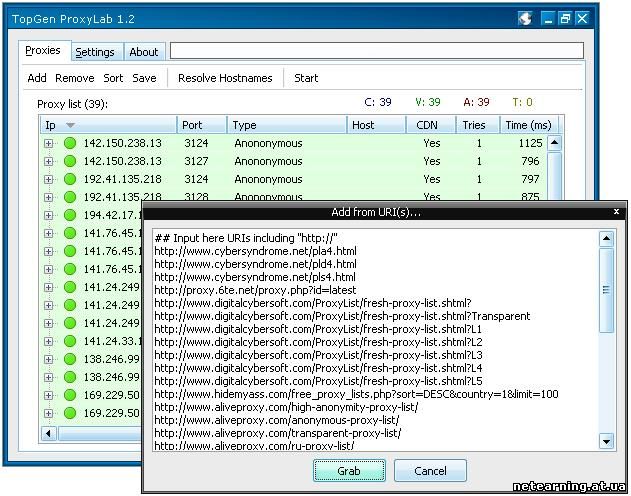Click the URI list scroll up arrow

click(x=606, y=239)
